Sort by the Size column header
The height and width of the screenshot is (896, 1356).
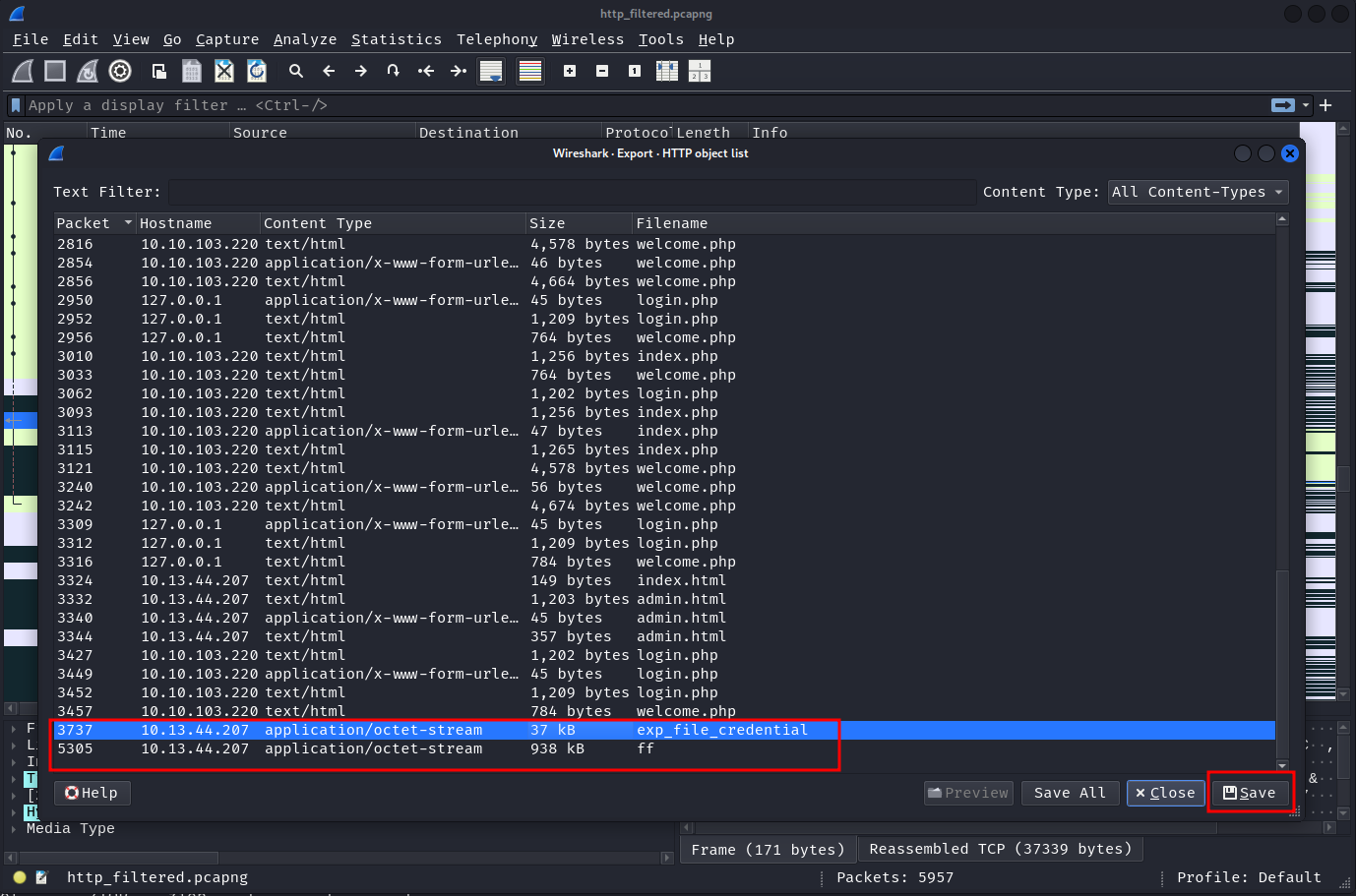click(578, 223)
